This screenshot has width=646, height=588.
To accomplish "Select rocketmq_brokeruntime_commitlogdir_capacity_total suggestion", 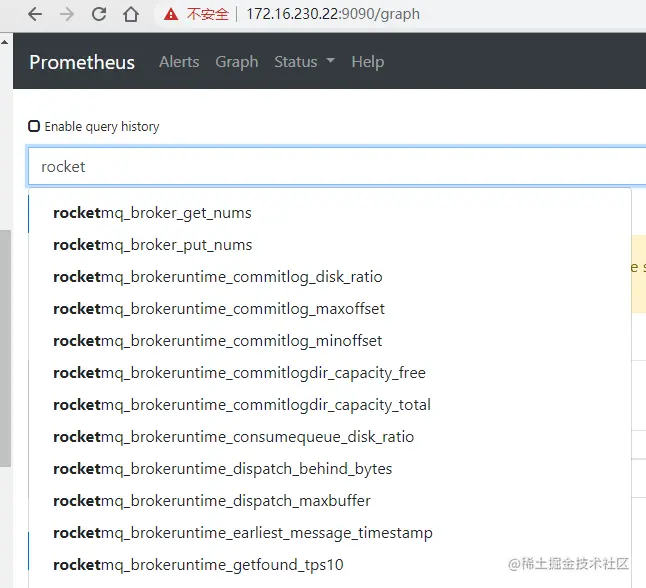I will point(330,405).
